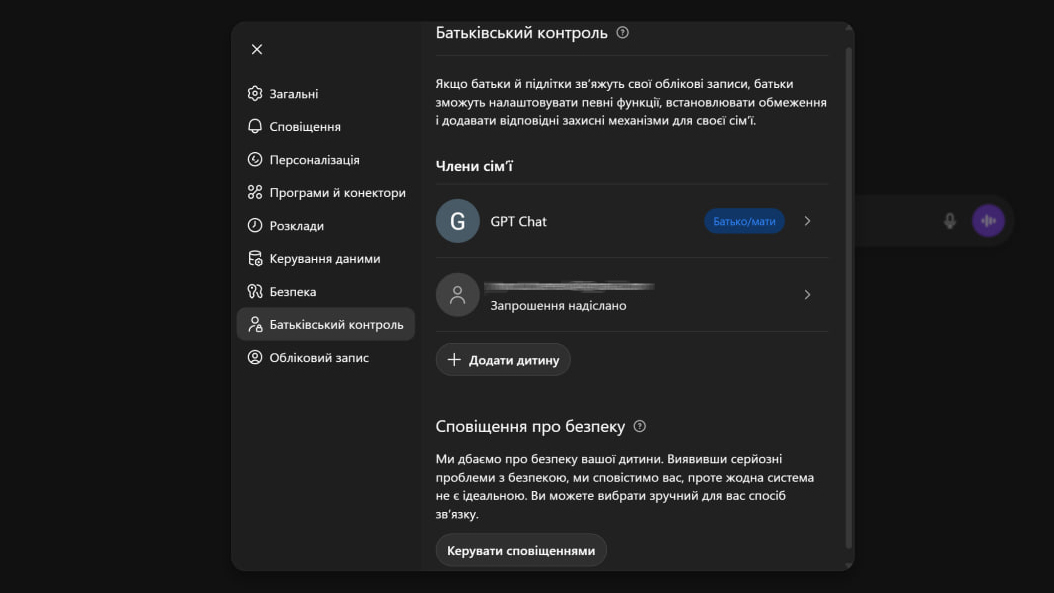Image resolution: width=1054 pixels, height=593 pixels.
Task: Click the Додати дитину button
Action: 503,359
